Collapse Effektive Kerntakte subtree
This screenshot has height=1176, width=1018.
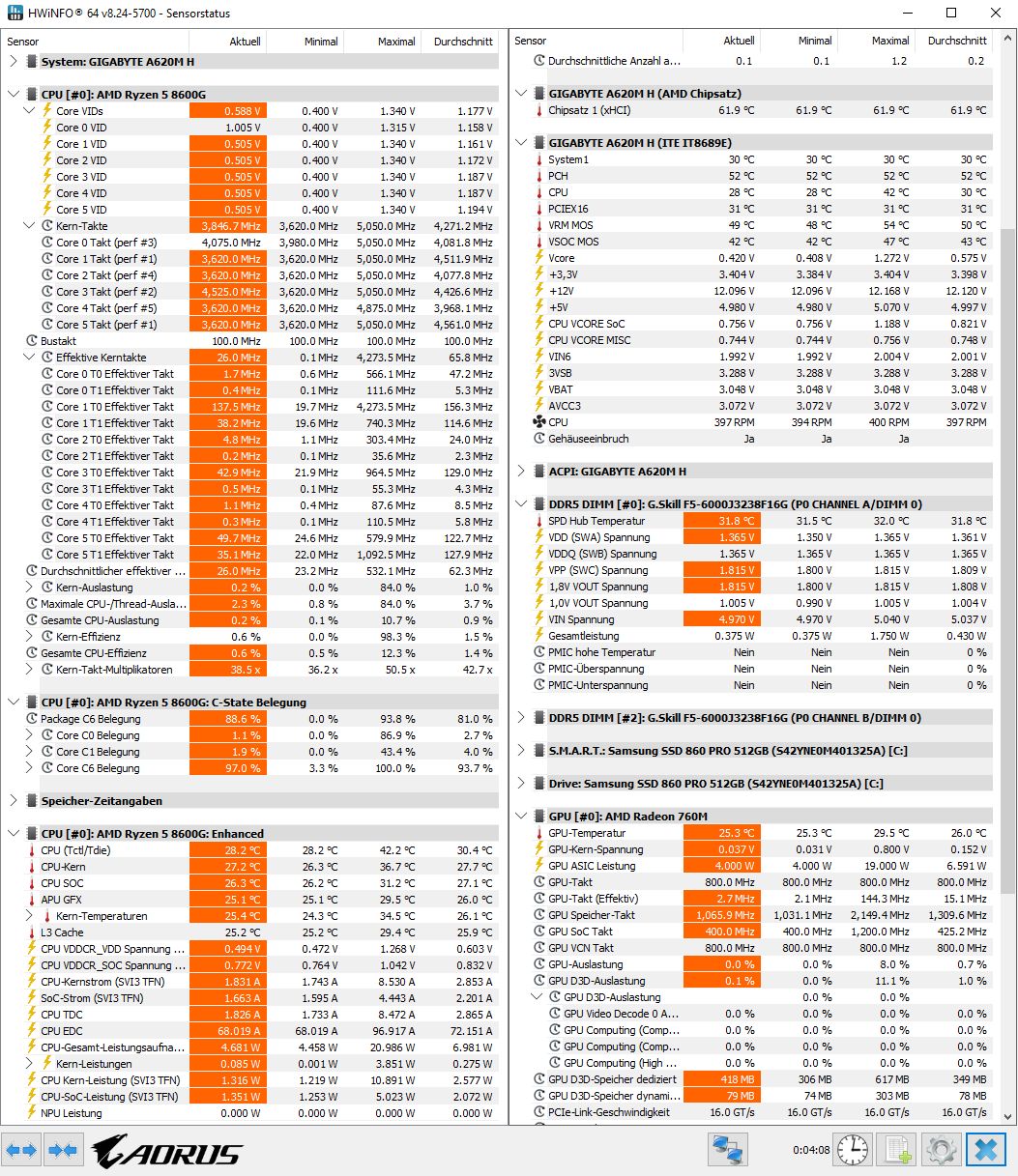pos(29,358)
